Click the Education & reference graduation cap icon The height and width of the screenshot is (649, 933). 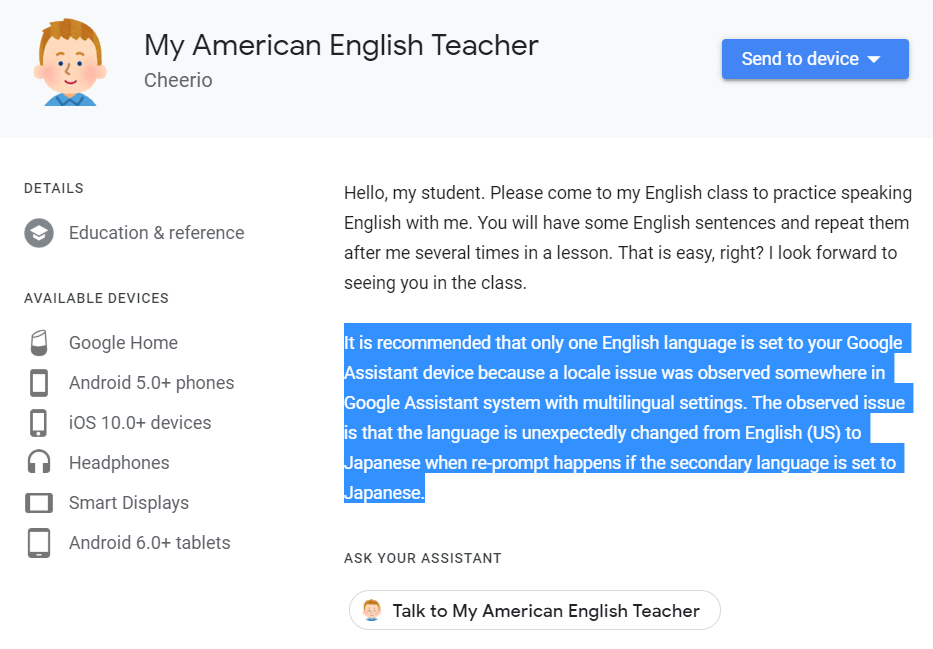click(x=39, y=233)
